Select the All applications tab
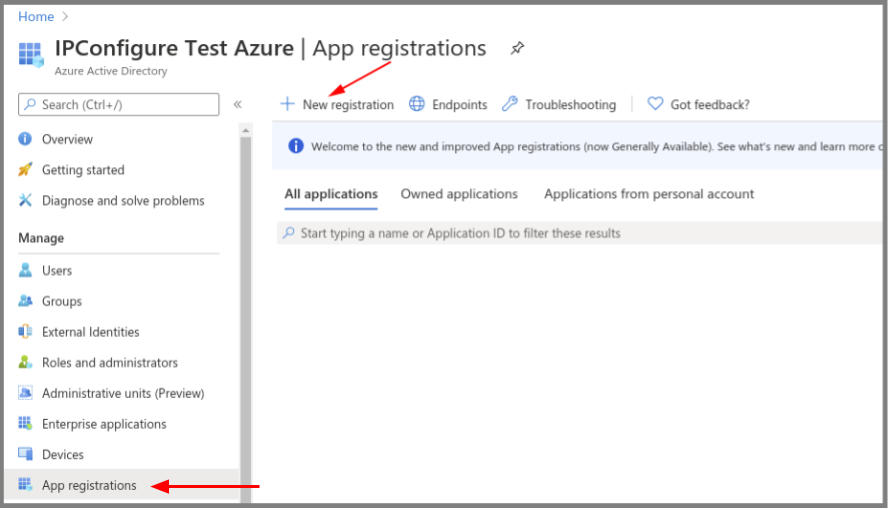This screenshot has width=889, height=510. tap(331, 194)
